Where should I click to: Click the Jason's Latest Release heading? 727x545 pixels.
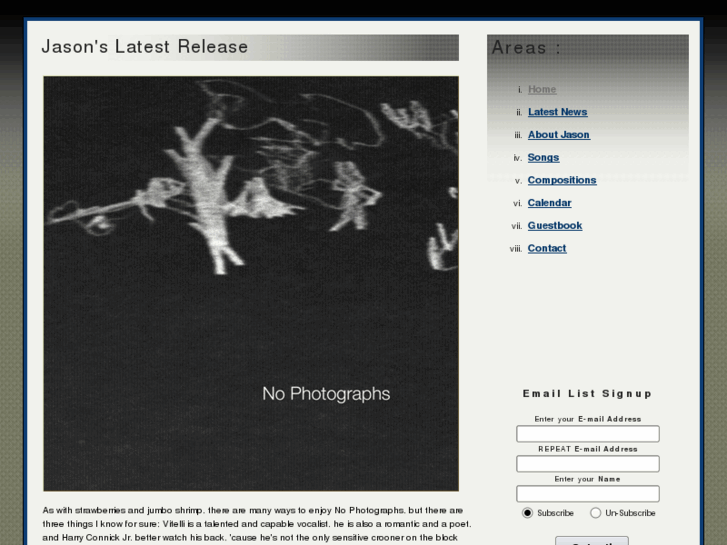click(x=145, y=47)
